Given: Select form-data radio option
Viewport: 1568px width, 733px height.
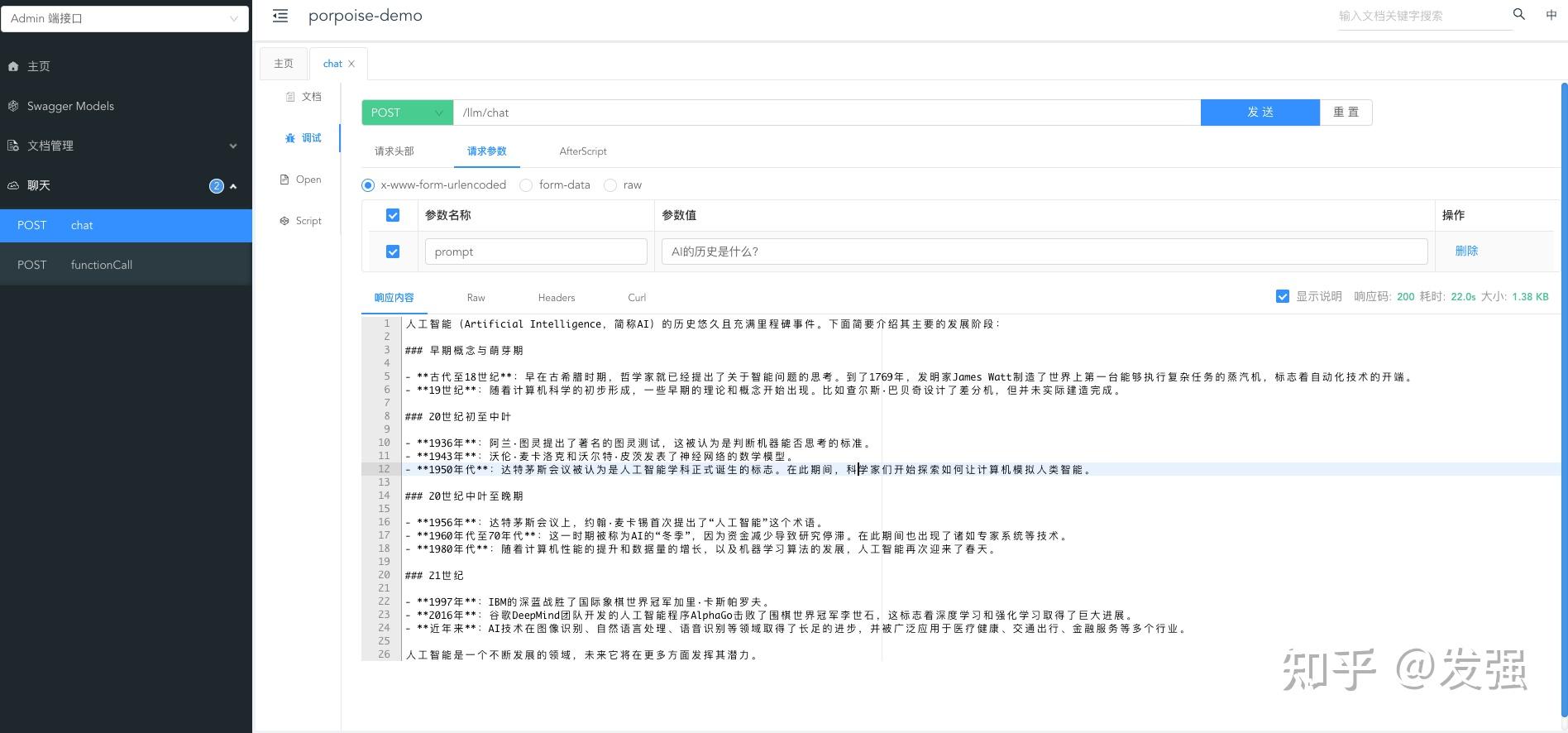Looking at the screenshot, I should click(x=526, y=185).
